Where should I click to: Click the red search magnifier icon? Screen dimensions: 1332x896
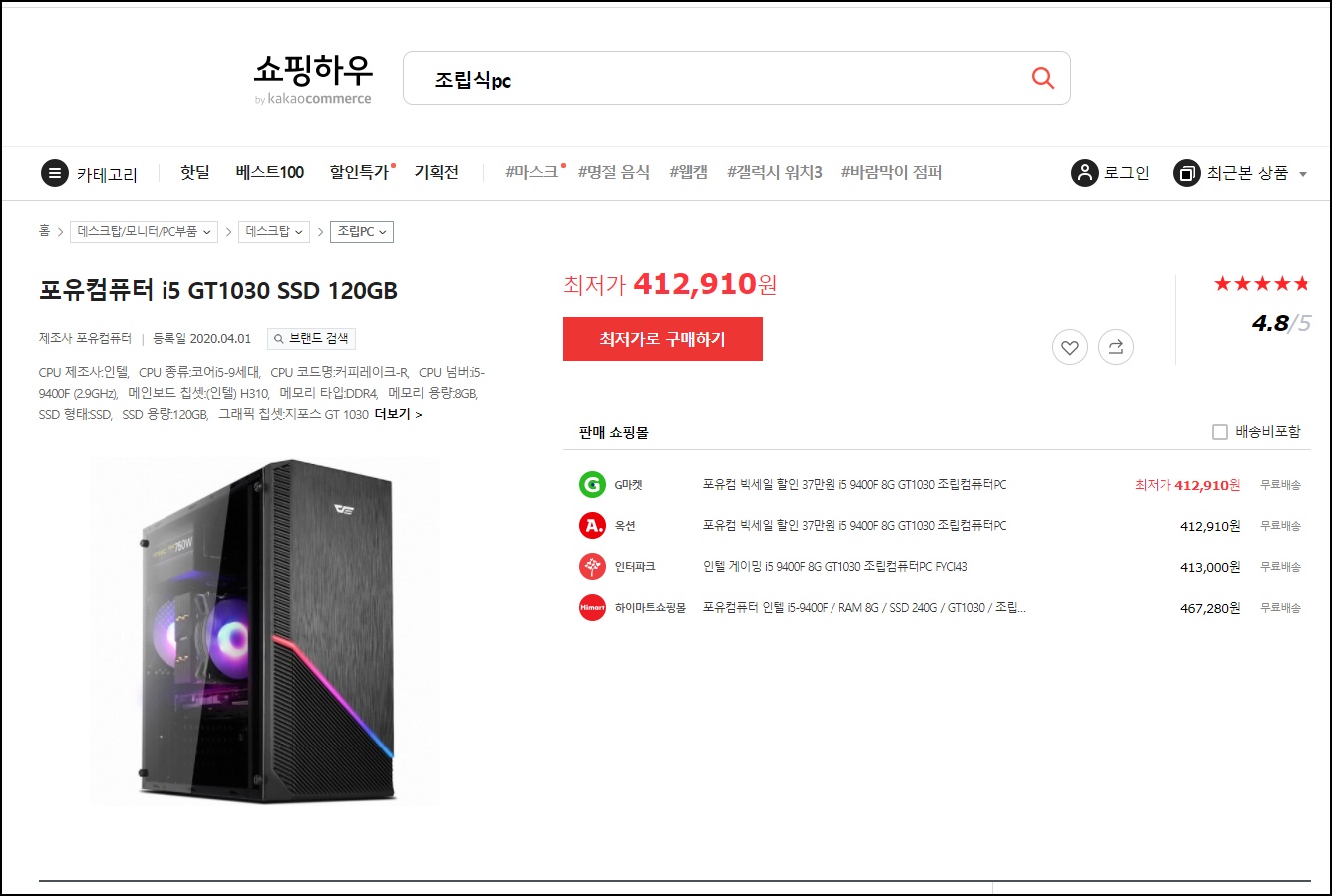point(1043,78)
